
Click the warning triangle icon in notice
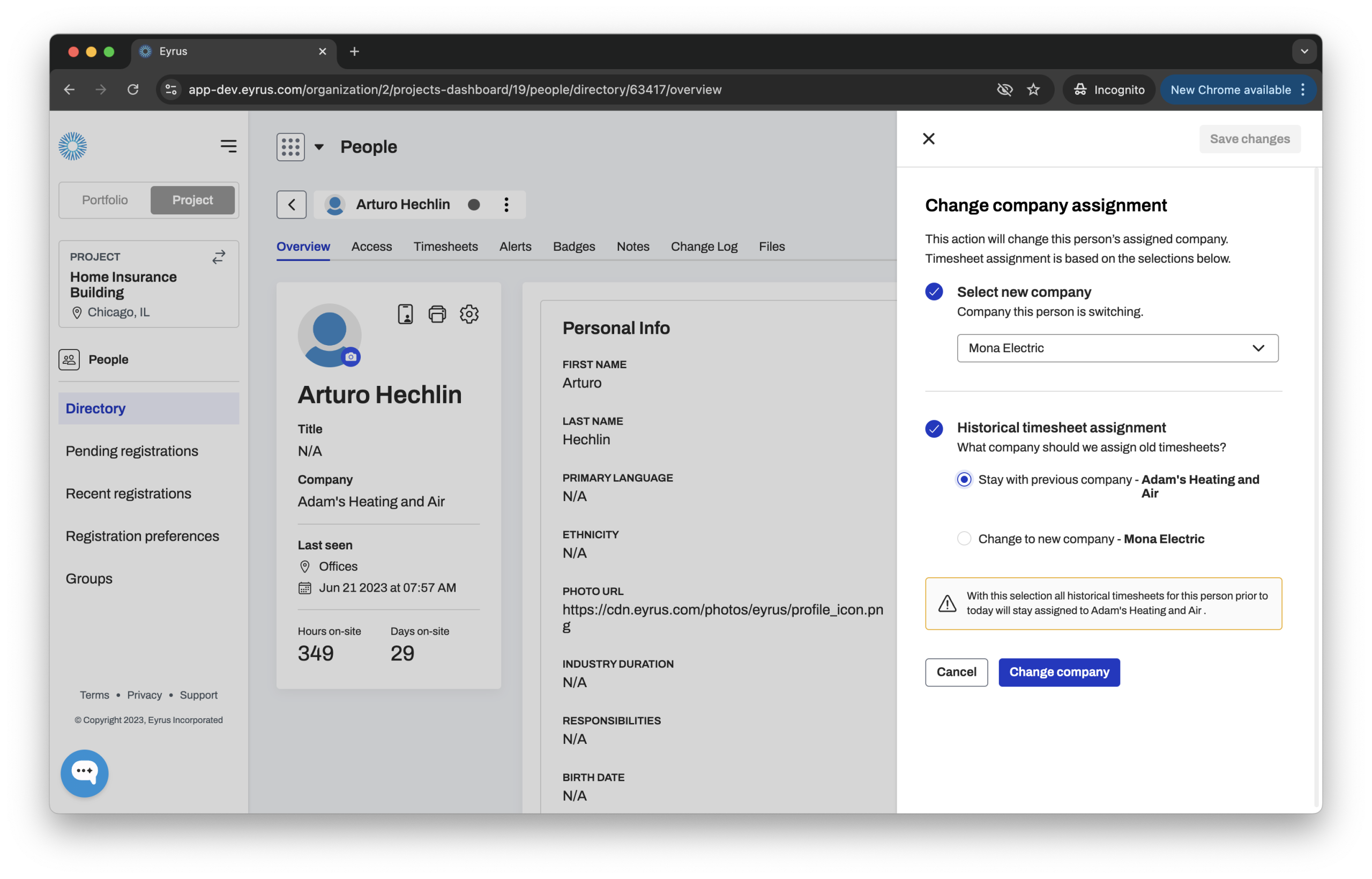[948, 604]
